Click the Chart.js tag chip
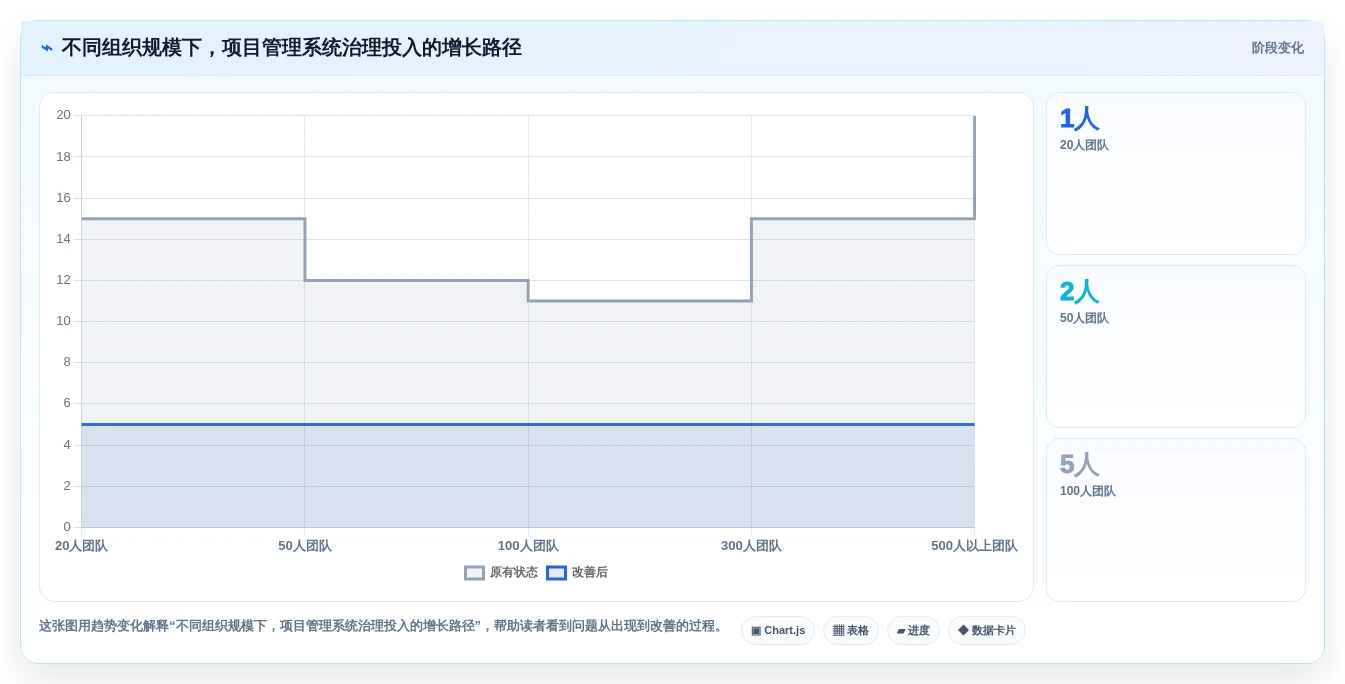This screenshot has height=684, width=1345. (x=778, y=631)
